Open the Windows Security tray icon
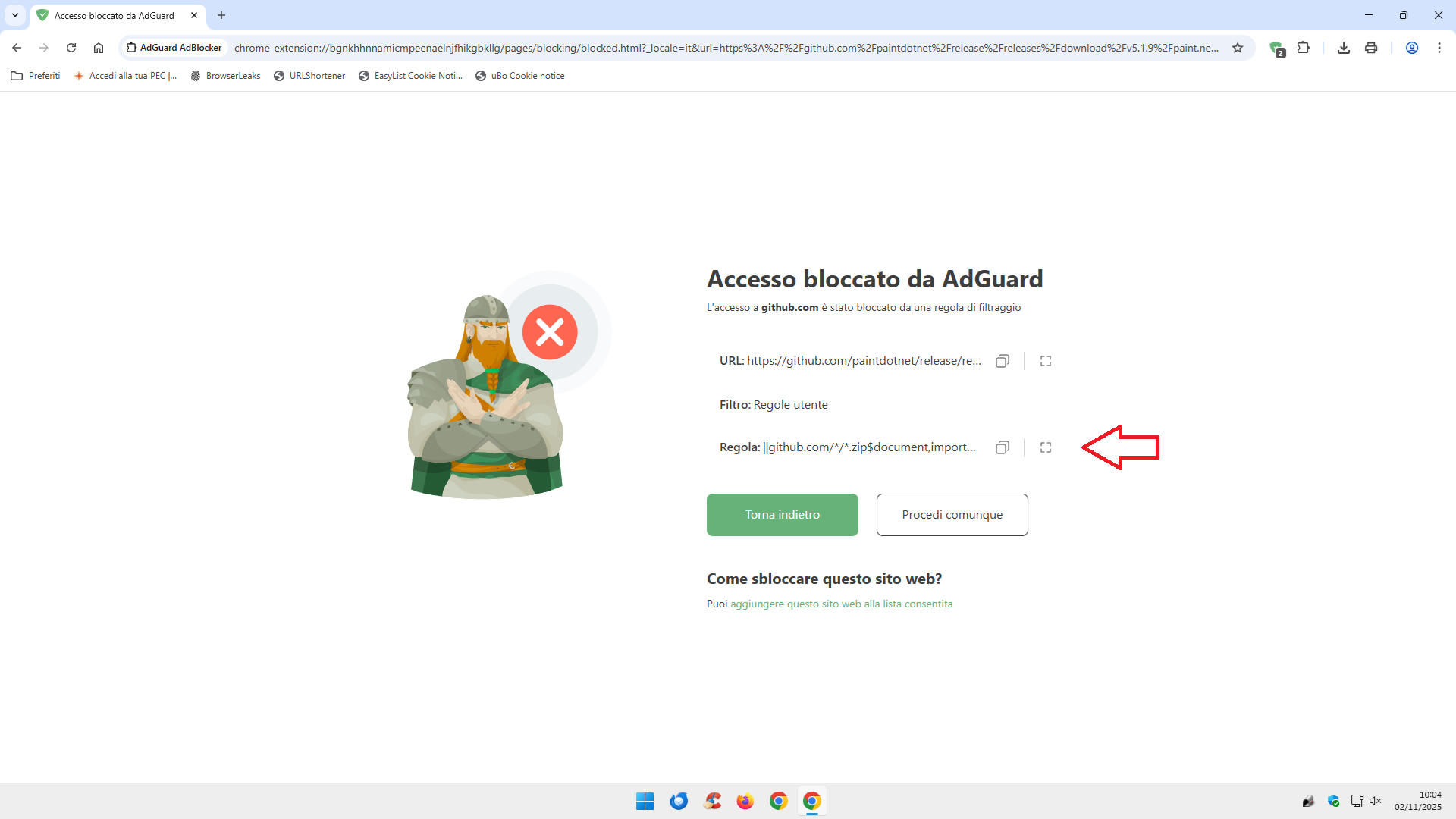Viewport: 1456px width, 819px height. point(1334,801)
